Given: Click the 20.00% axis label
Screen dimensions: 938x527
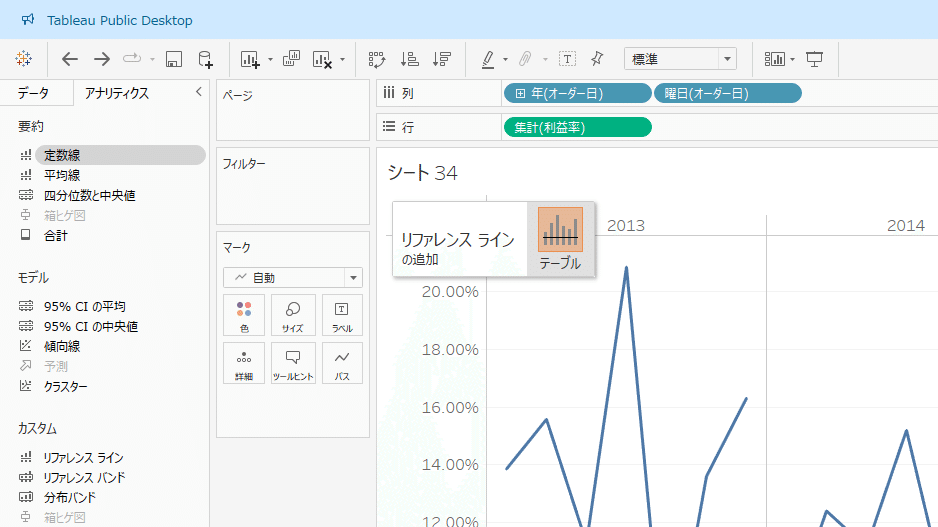Looking at the screenshot, I should pos(450,292).
